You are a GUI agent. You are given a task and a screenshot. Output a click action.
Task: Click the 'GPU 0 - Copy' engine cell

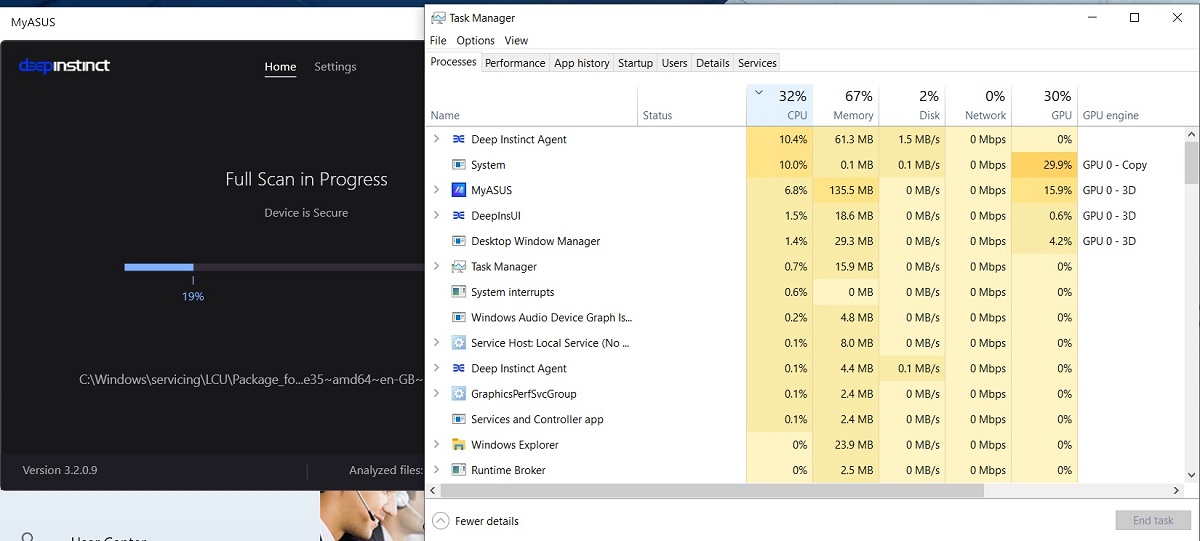coord(1115,165)
